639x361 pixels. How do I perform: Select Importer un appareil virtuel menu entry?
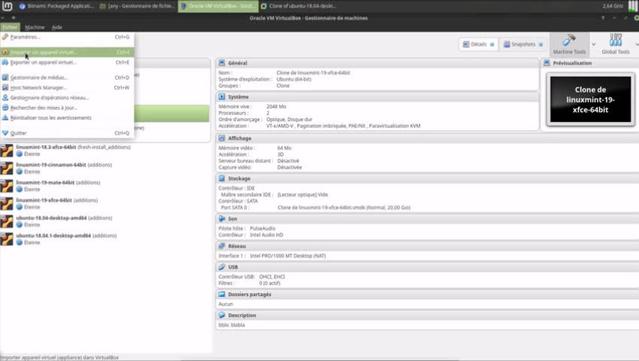coord(67,52)
